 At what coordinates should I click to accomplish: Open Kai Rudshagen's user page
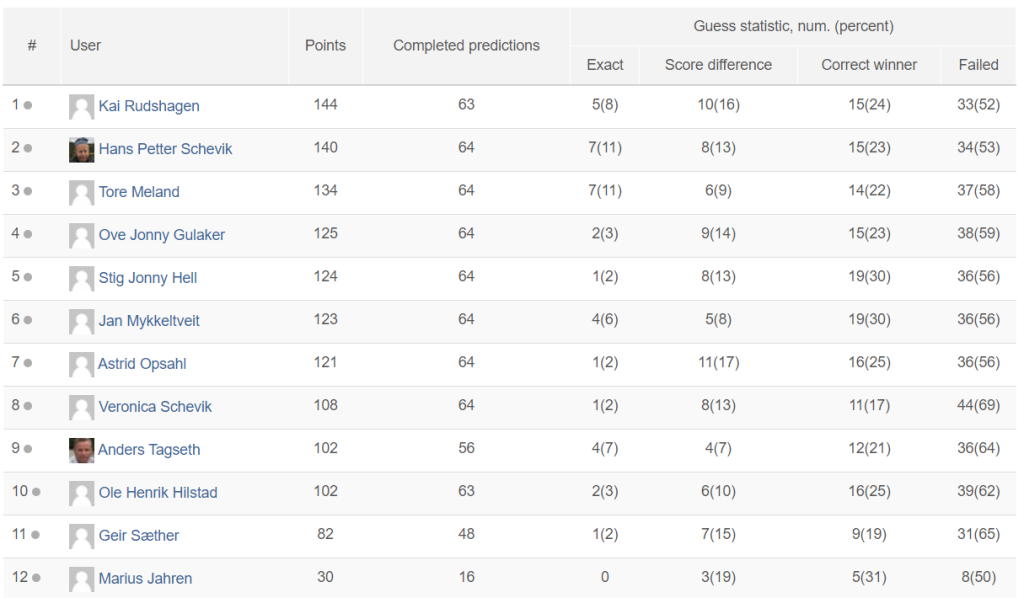(x=149, y=106)
